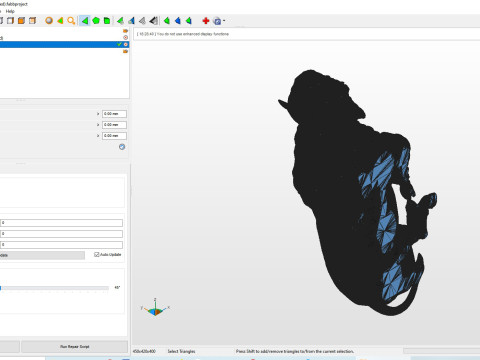Click the angle slider track near 45°
The width and height of the screenshot is (480, 360).
54,288
